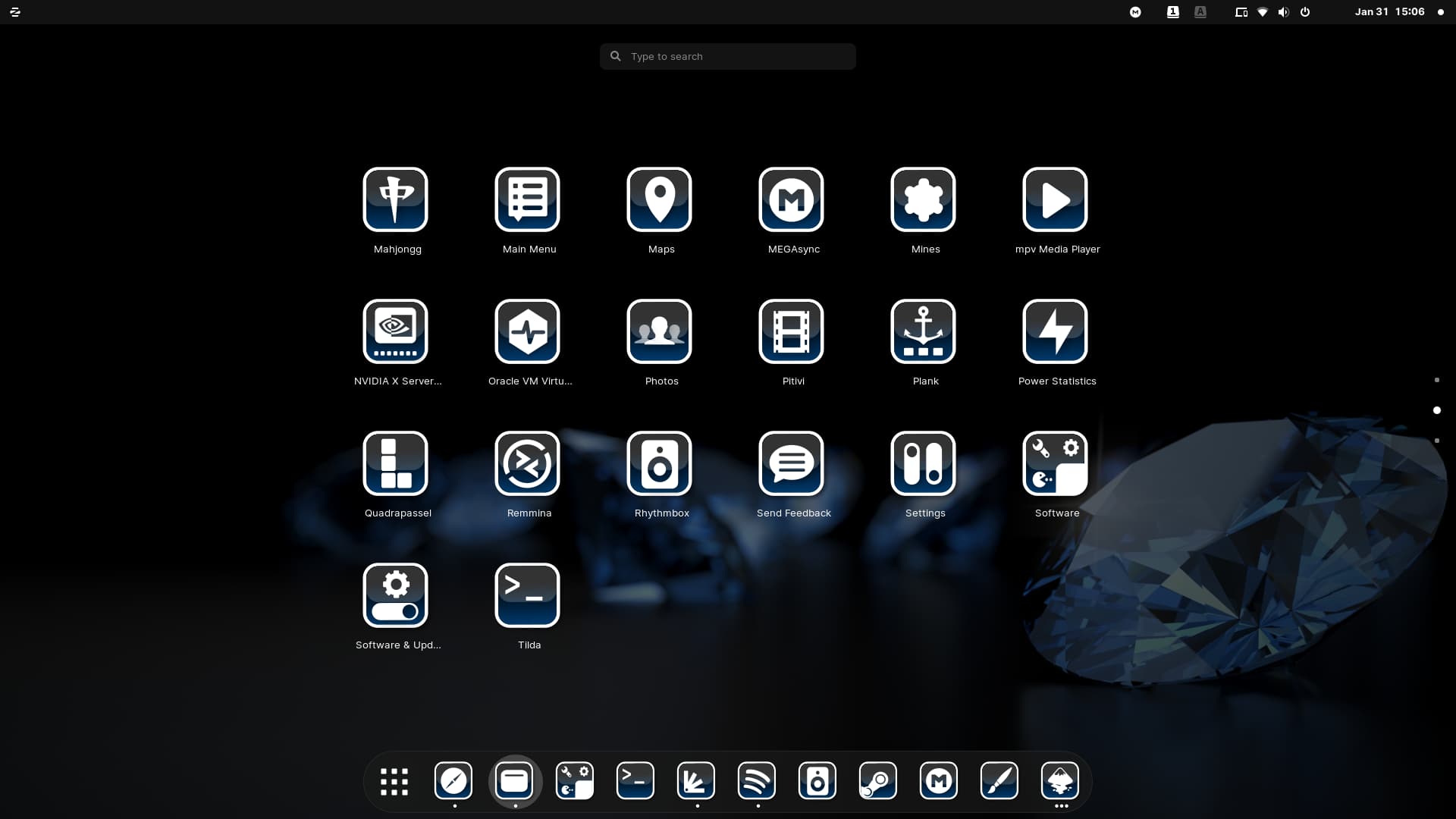Open Software center from the dock
This screenshot has height=819, width=1456.
click(575, 781)
